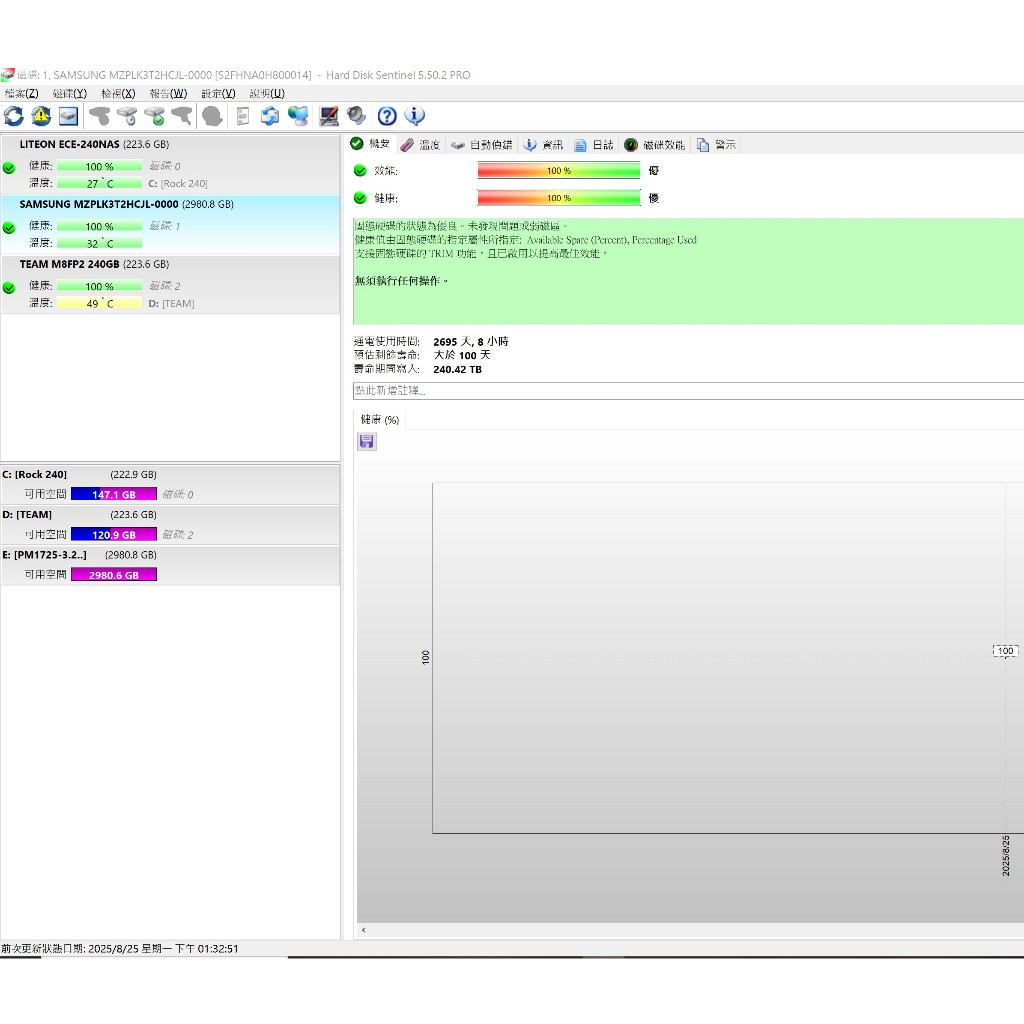Open the 檔案(Z) menu
This screenshot has height=1024, width=1024.
point(21,93)
